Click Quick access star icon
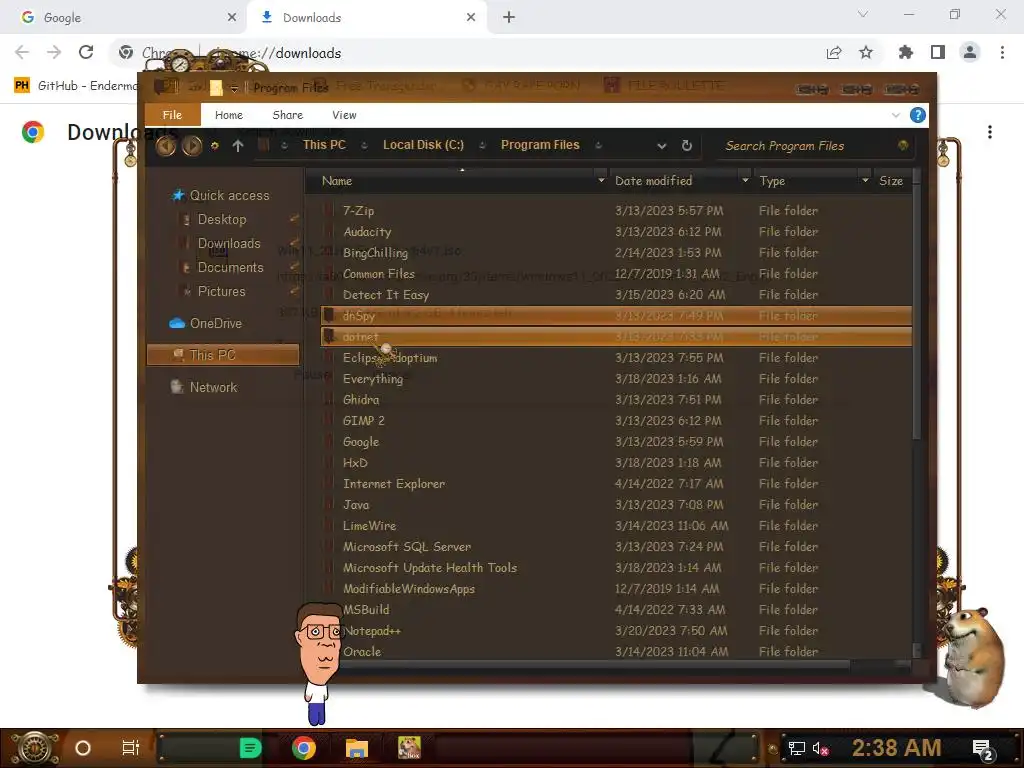Screen dimensions: 1024x768 [x=177, y=195]
